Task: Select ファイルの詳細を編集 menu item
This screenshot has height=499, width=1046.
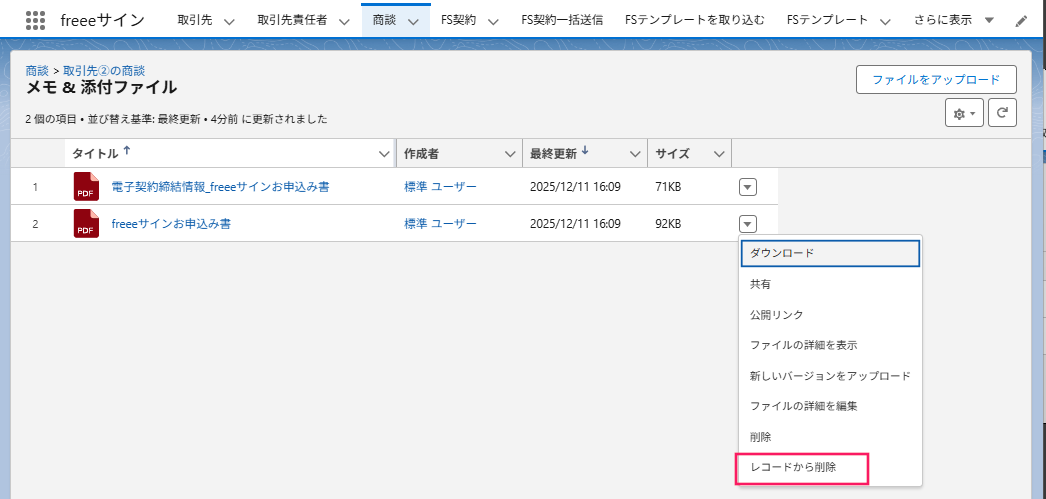Action: [x=830, y=406]
